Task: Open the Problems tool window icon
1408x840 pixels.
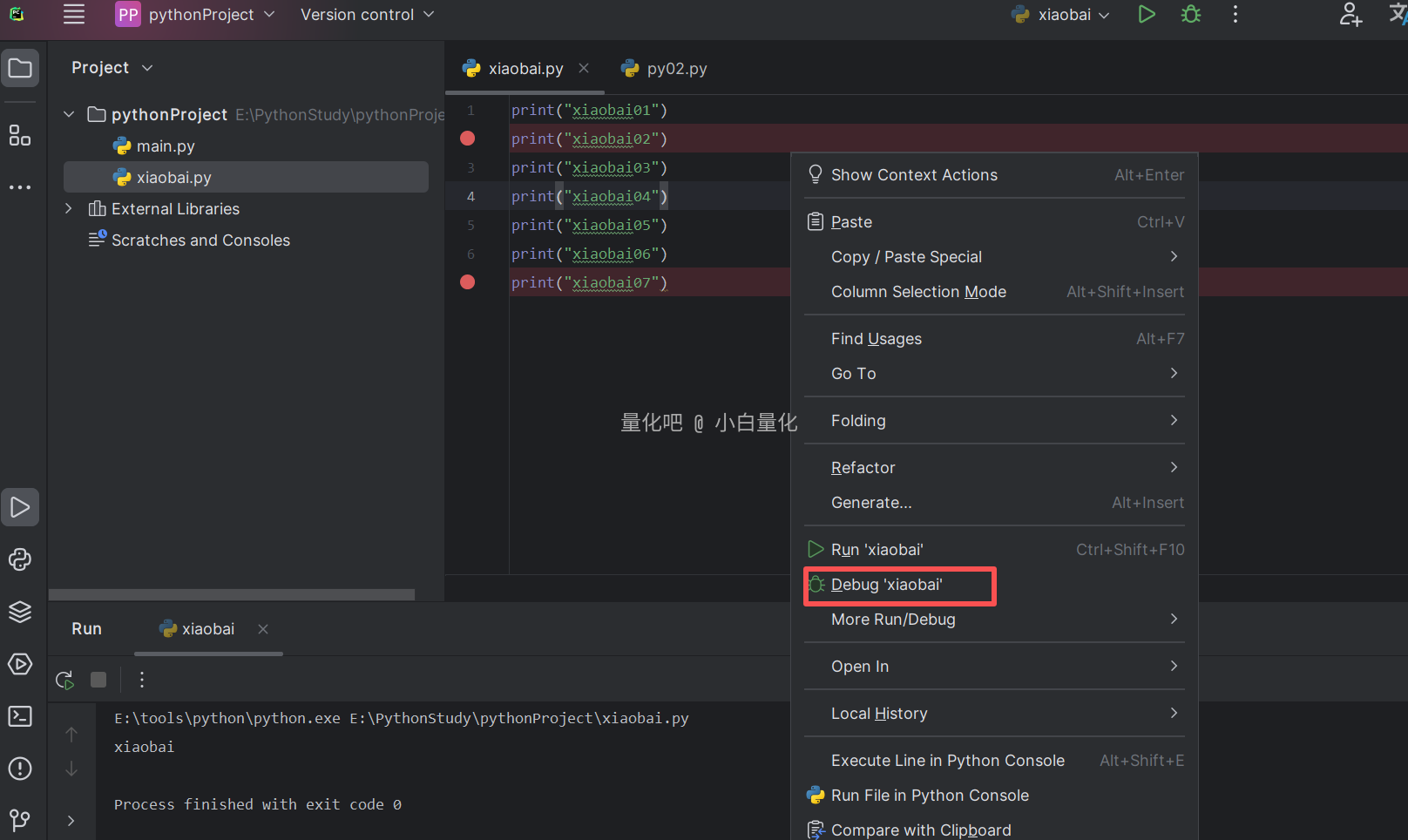Action: coord(19,769)
